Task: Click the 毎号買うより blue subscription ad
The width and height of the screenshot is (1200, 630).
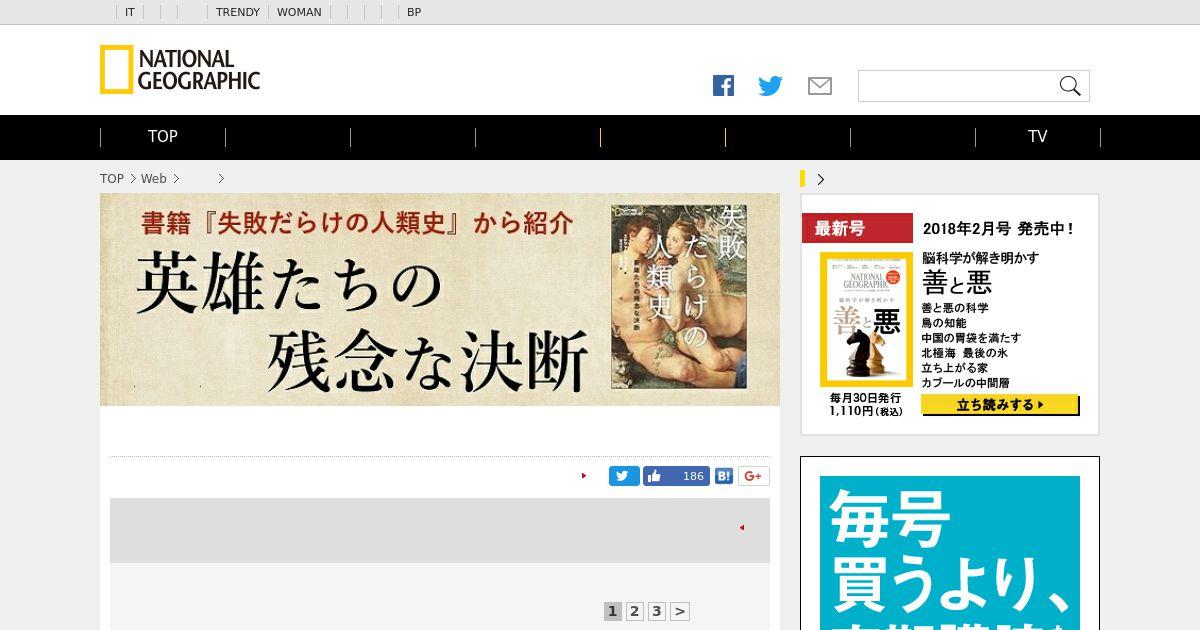Action: (x=950, y=553)
